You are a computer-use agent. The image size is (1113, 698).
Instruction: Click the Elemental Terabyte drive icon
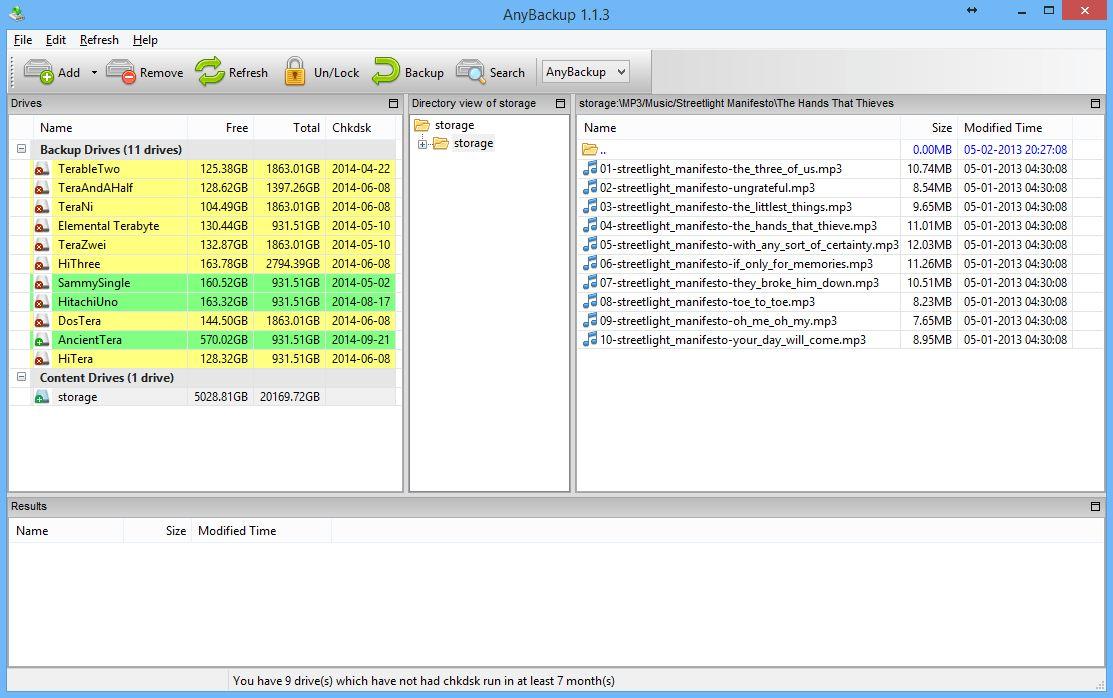pyautogui.click(x=42, y=227)
